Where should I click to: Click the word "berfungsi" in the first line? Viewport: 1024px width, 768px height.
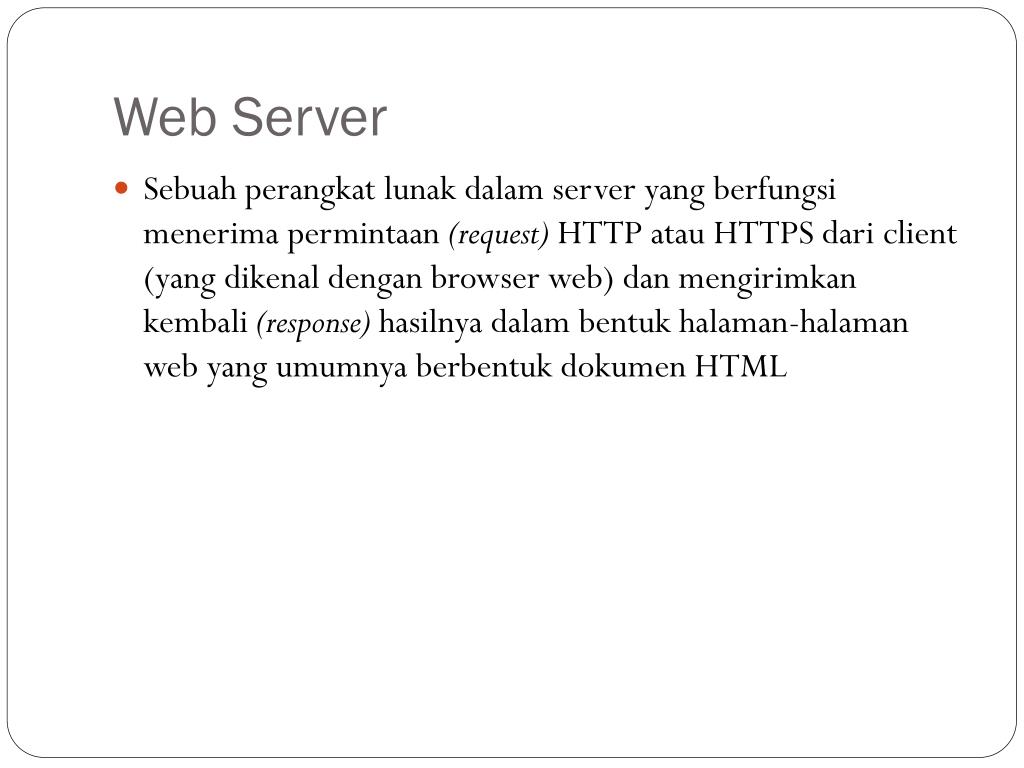pos(775,191)
